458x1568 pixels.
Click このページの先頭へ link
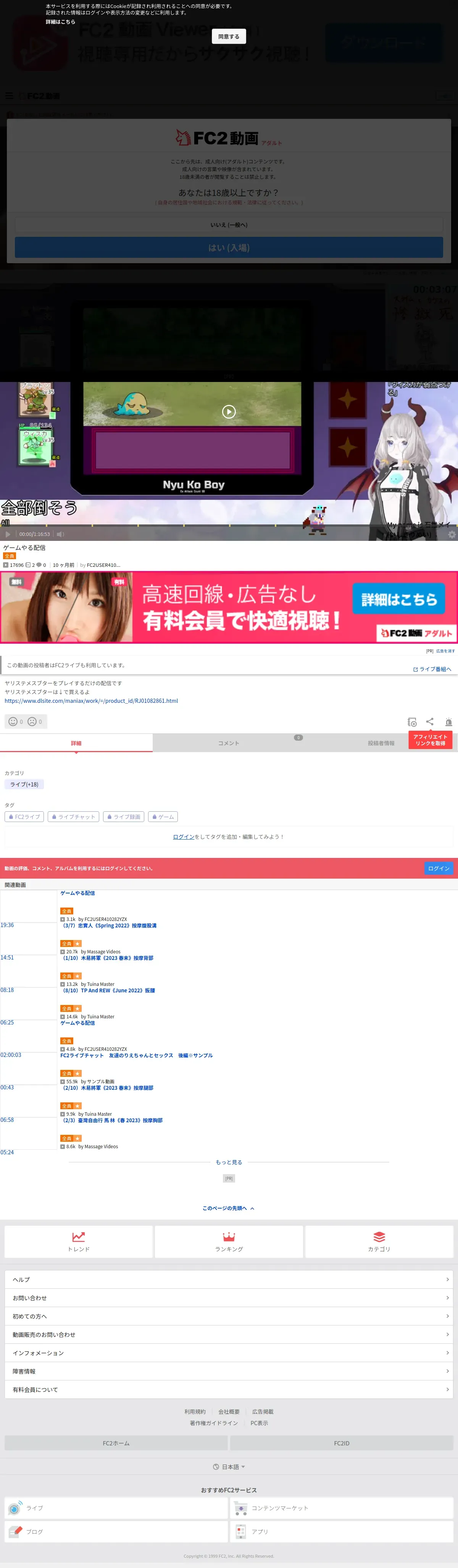[229, 1208]
